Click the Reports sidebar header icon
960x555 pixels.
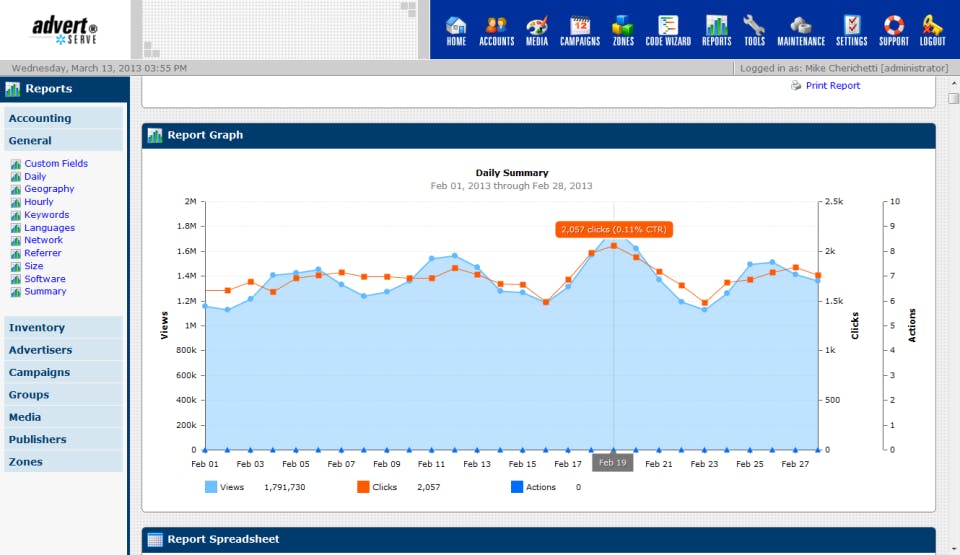tap(12, 89)
